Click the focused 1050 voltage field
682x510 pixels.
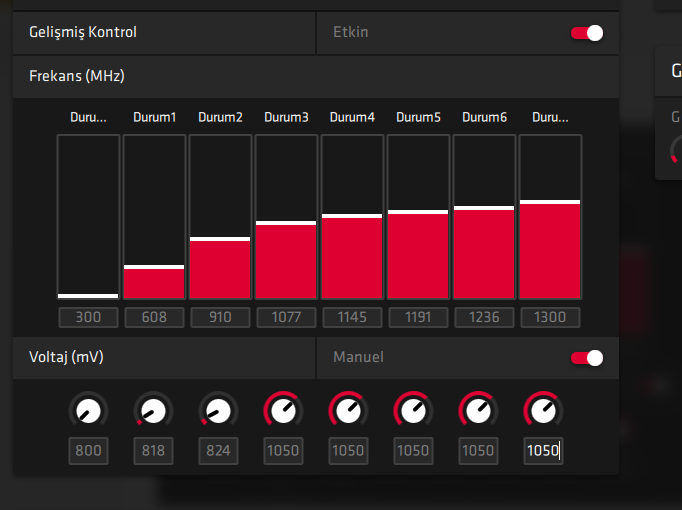tap(543, 451)
